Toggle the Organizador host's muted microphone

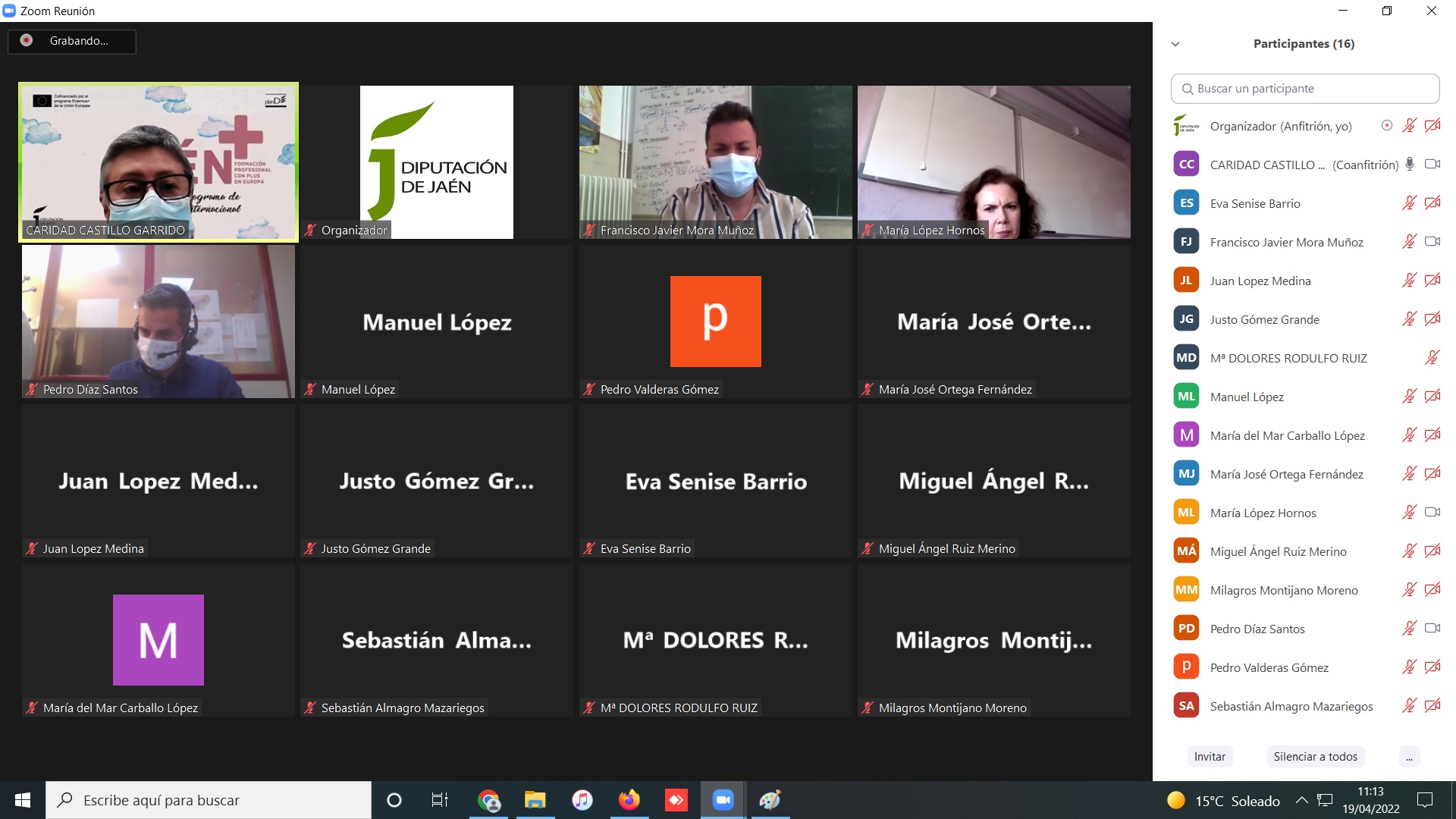(1409, 126)
